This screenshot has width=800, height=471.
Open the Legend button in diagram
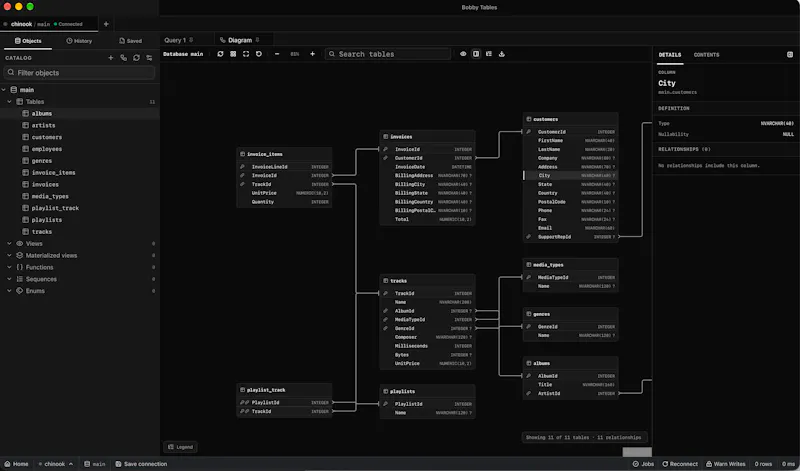click(x=180, y=447)
